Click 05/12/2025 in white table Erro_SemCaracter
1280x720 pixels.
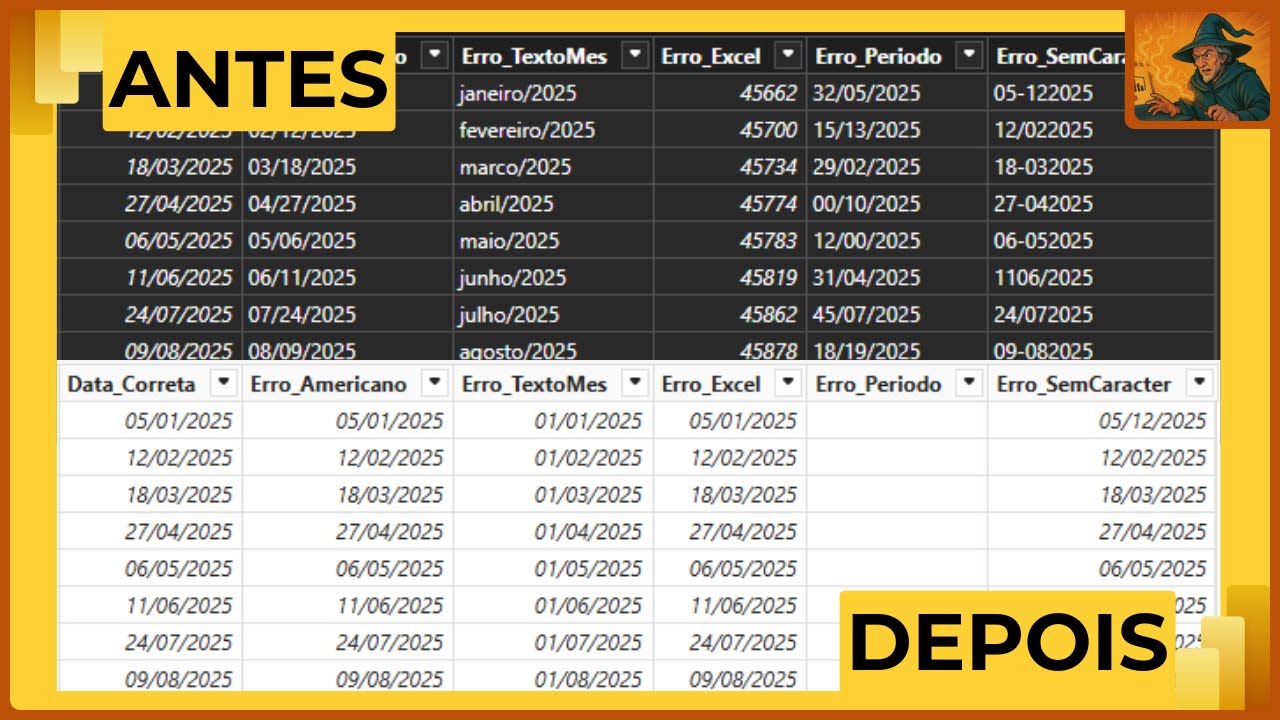point(1153,421)
